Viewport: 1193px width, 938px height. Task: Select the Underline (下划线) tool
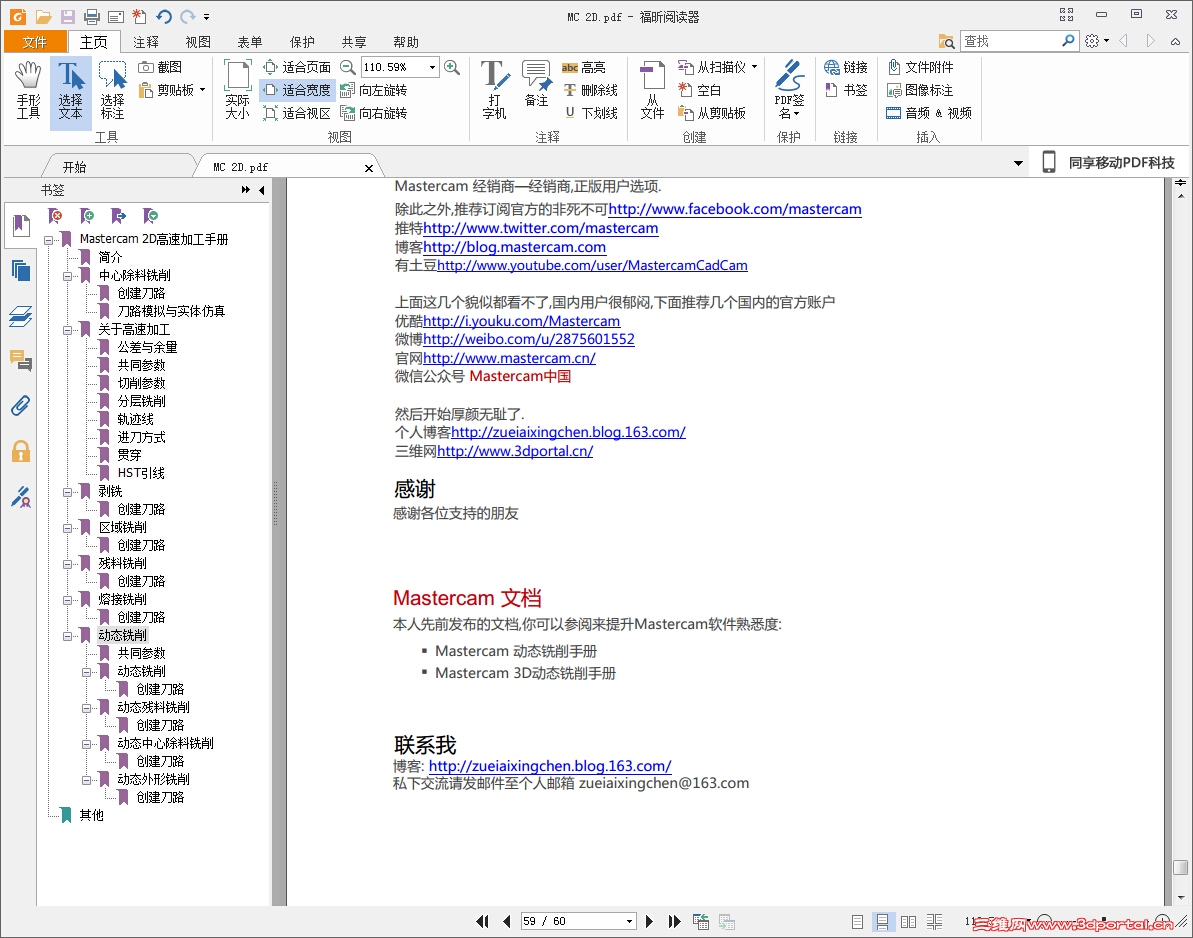coord(590,113)
